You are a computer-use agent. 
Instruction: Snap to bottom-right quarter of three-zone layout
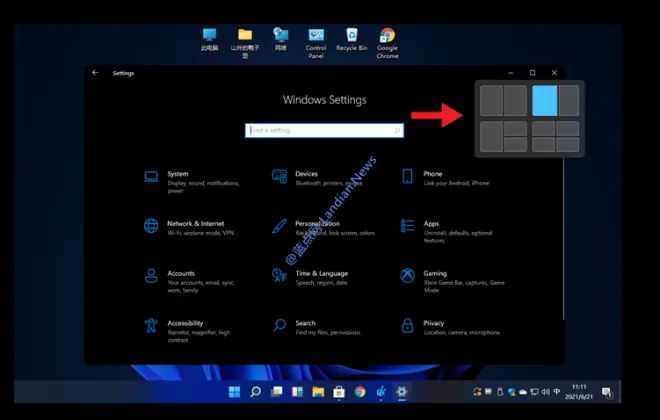(516, 145)
